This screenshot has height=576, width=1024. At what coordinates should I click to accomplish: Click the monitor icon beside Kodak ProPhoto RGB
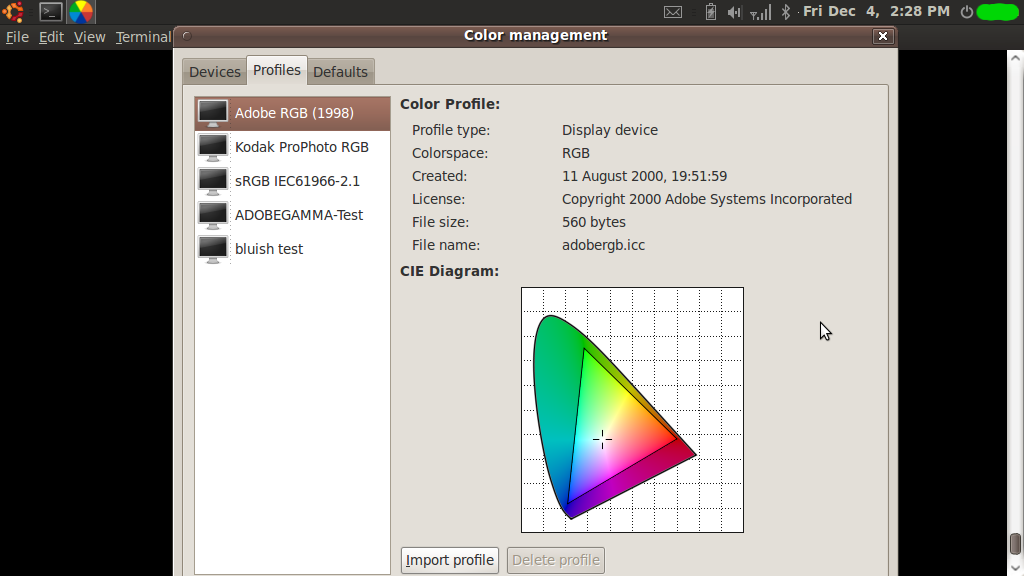pos(213,148)
